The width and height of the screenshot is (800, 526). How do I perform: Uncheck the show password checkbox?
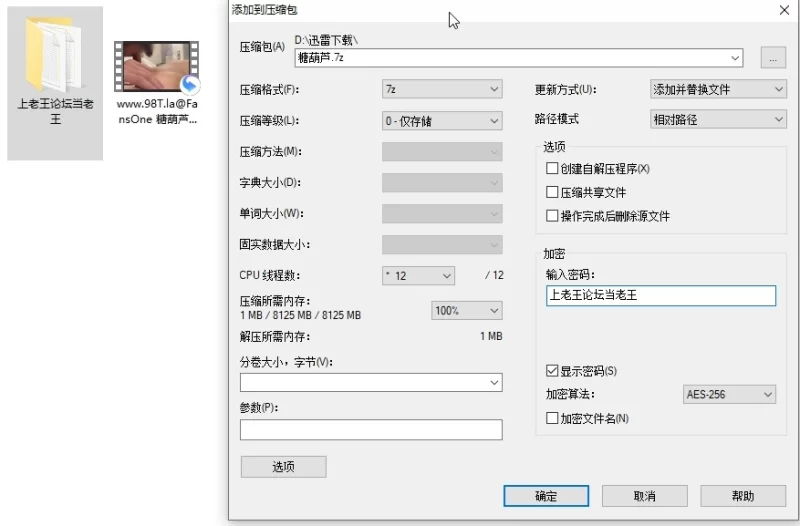tap(552, 372)
